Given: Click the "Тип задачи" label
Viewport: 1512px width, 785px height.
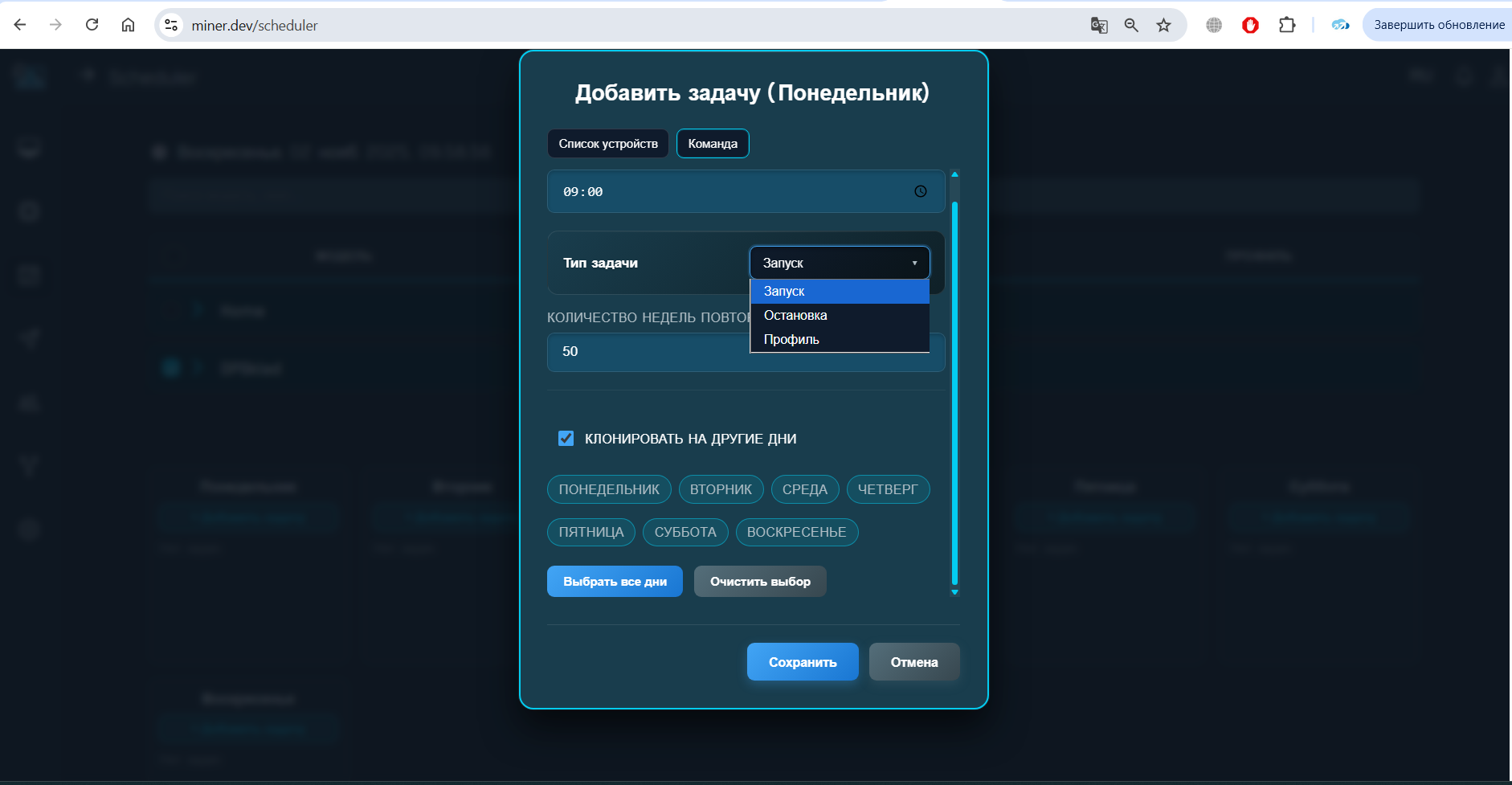Looking at the screenshot, I should click(600, 263).
